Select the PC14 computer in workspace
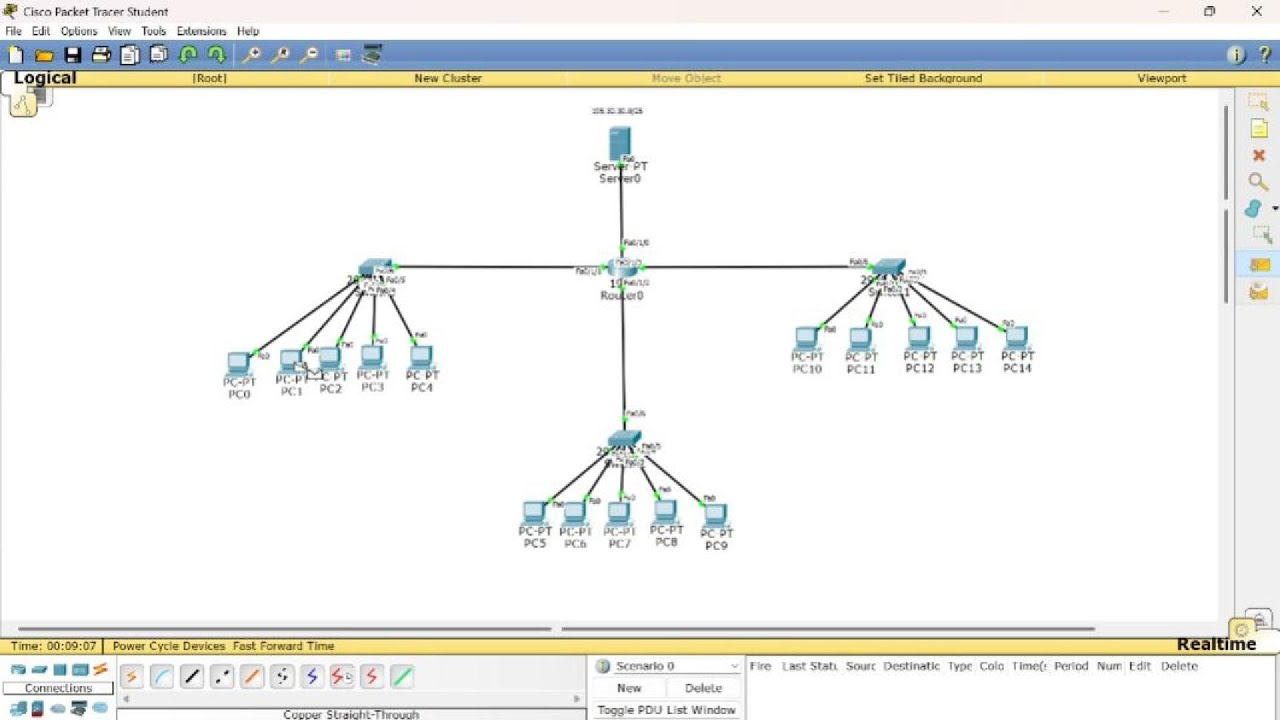This screenshot has height=720, width=1280. (x=1016, y=337)
